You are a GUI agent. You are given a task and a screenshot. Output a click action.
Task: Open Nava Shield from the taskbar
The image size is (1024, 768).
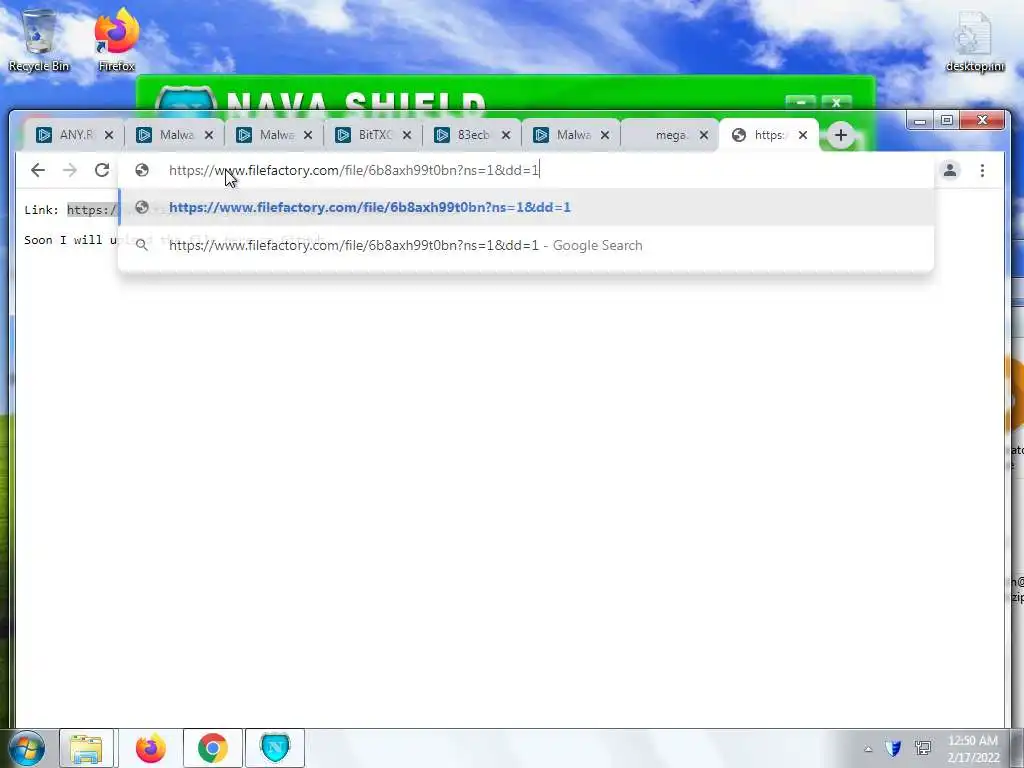[275, 748]
